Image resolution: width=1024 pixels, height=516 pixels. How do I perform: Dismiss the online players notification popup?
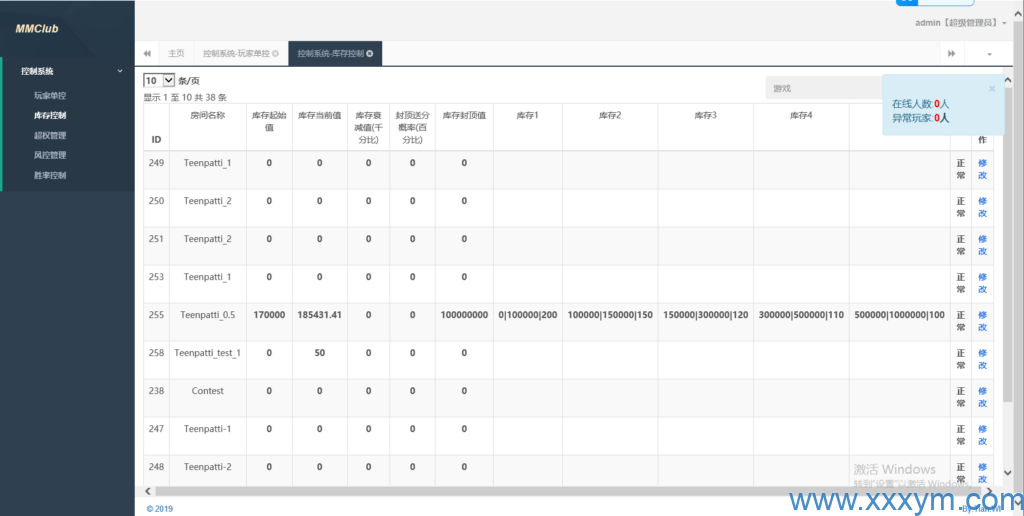coord(991,88)
